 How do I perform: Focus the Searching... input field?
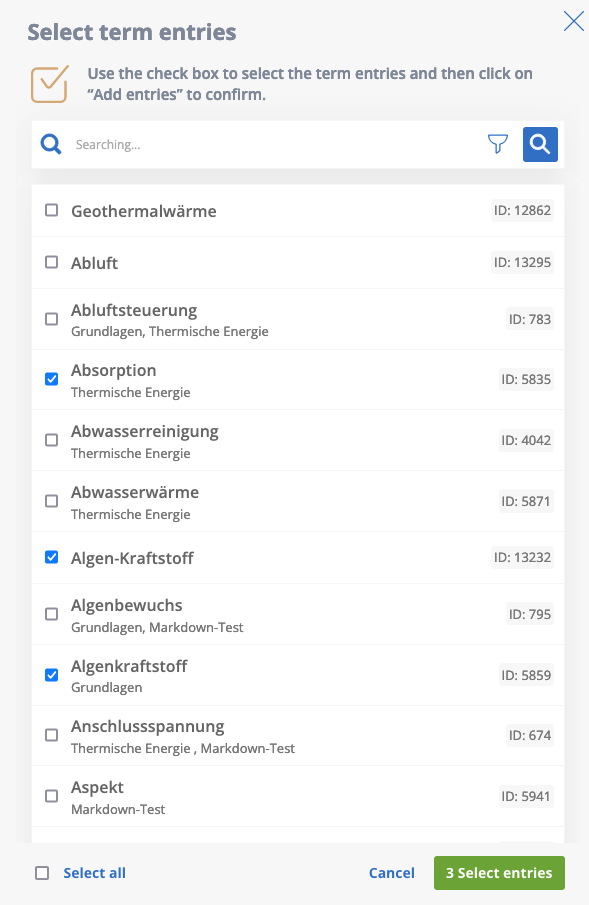coord(277,144)
